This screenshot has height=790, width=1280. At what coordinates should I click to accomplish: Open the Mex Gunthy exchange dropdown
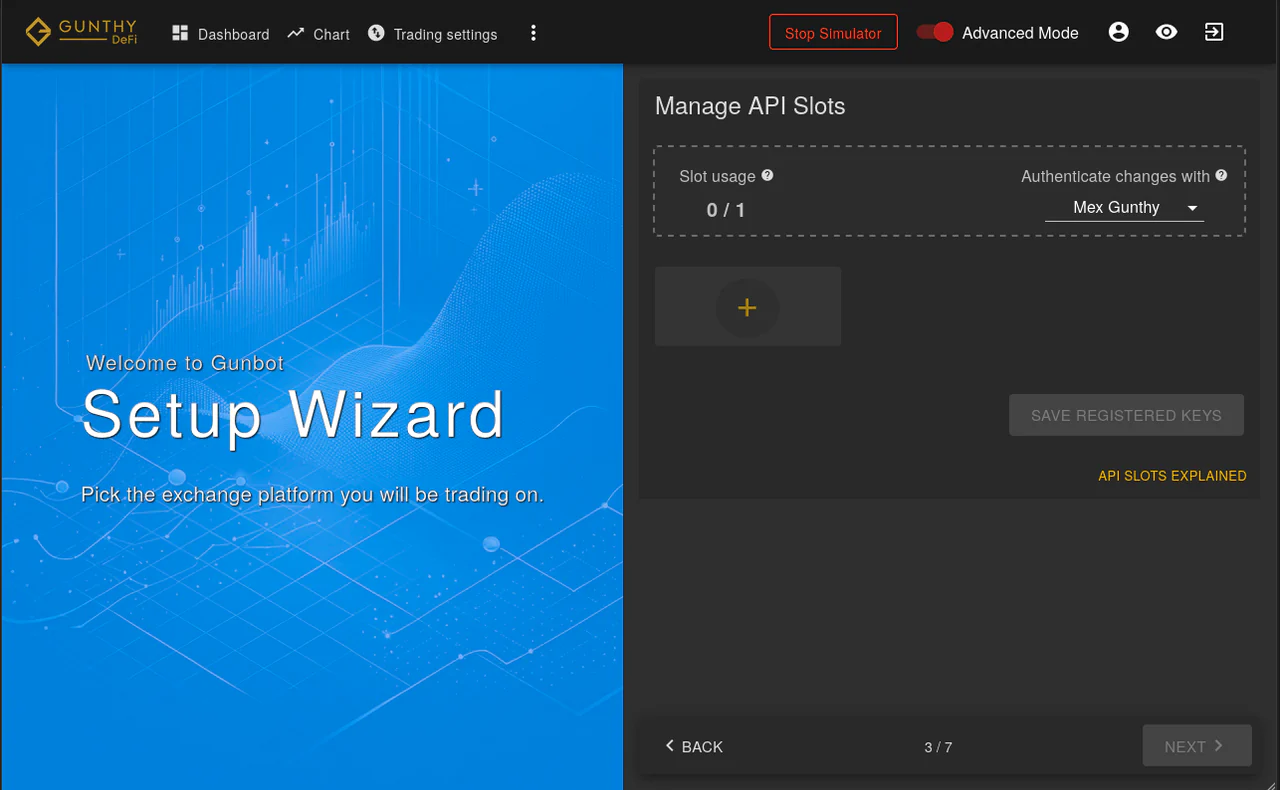(1124, 208)
